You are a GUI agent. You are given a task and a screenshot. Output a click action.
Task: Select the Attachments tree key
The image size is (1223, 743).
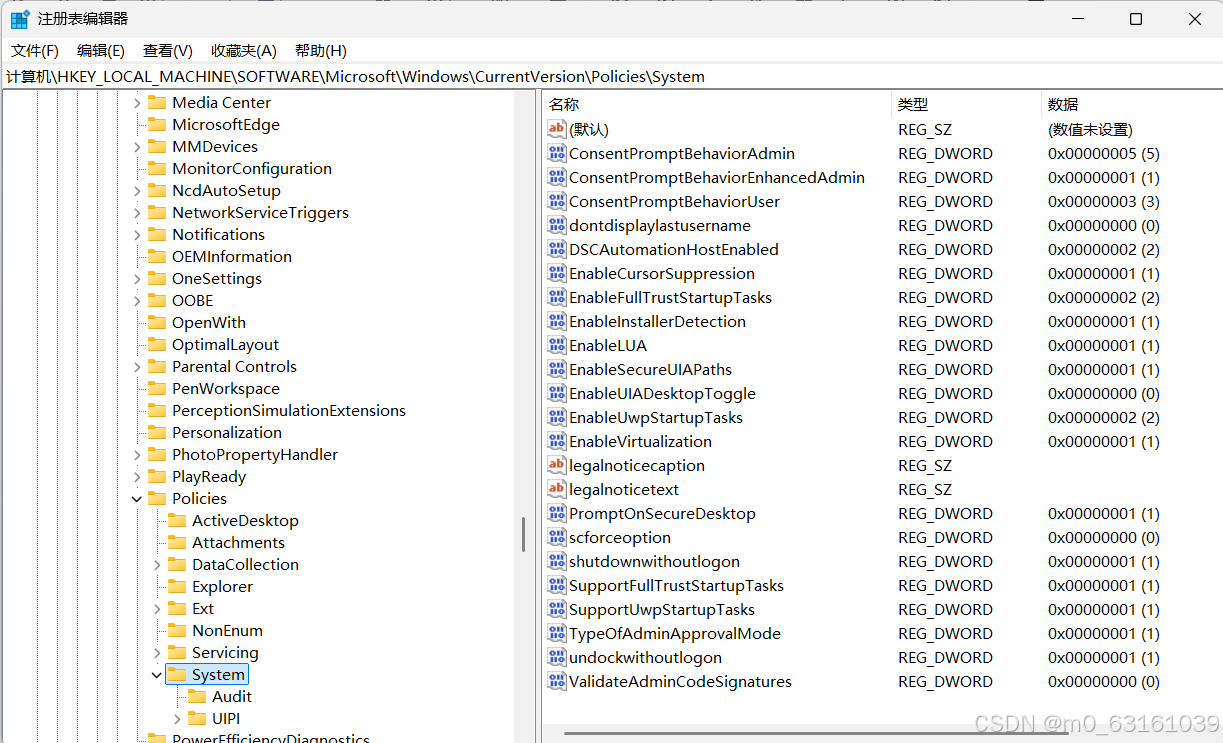pyautogui.click(x=238, y=542)
